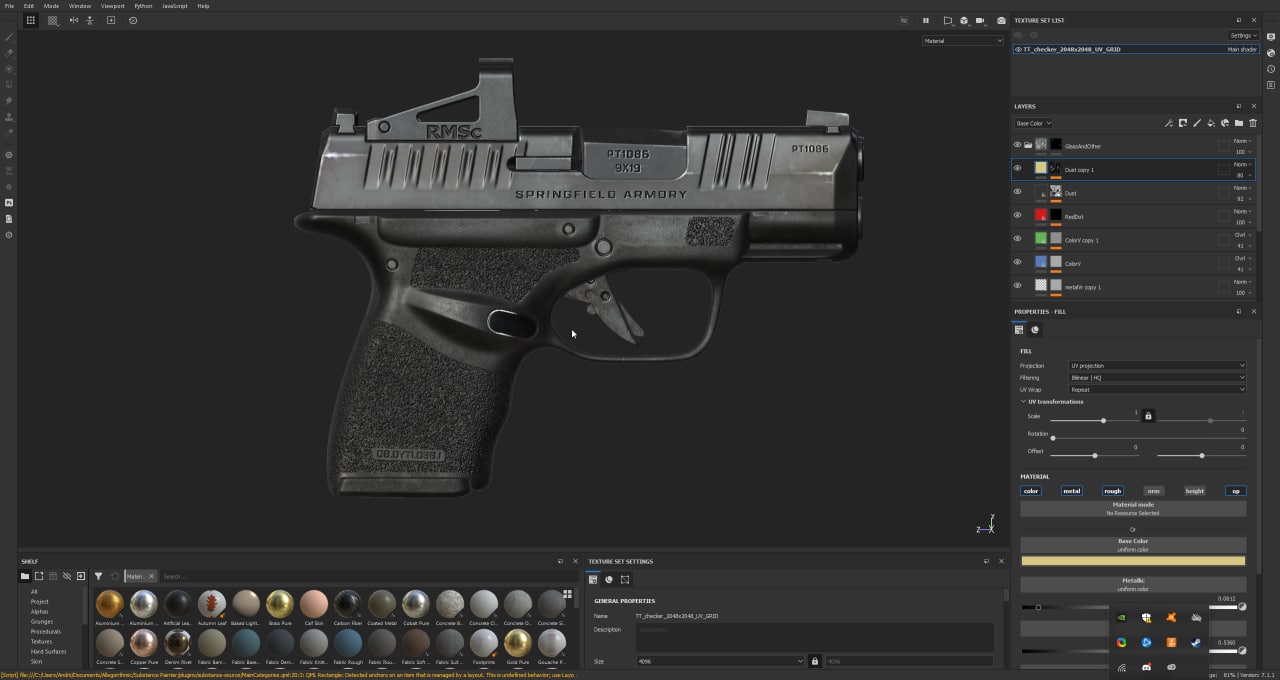1280x680 pixels.
Task: Add a mask using Layers toolbar icon
Action: click(x=1182, y=123)
